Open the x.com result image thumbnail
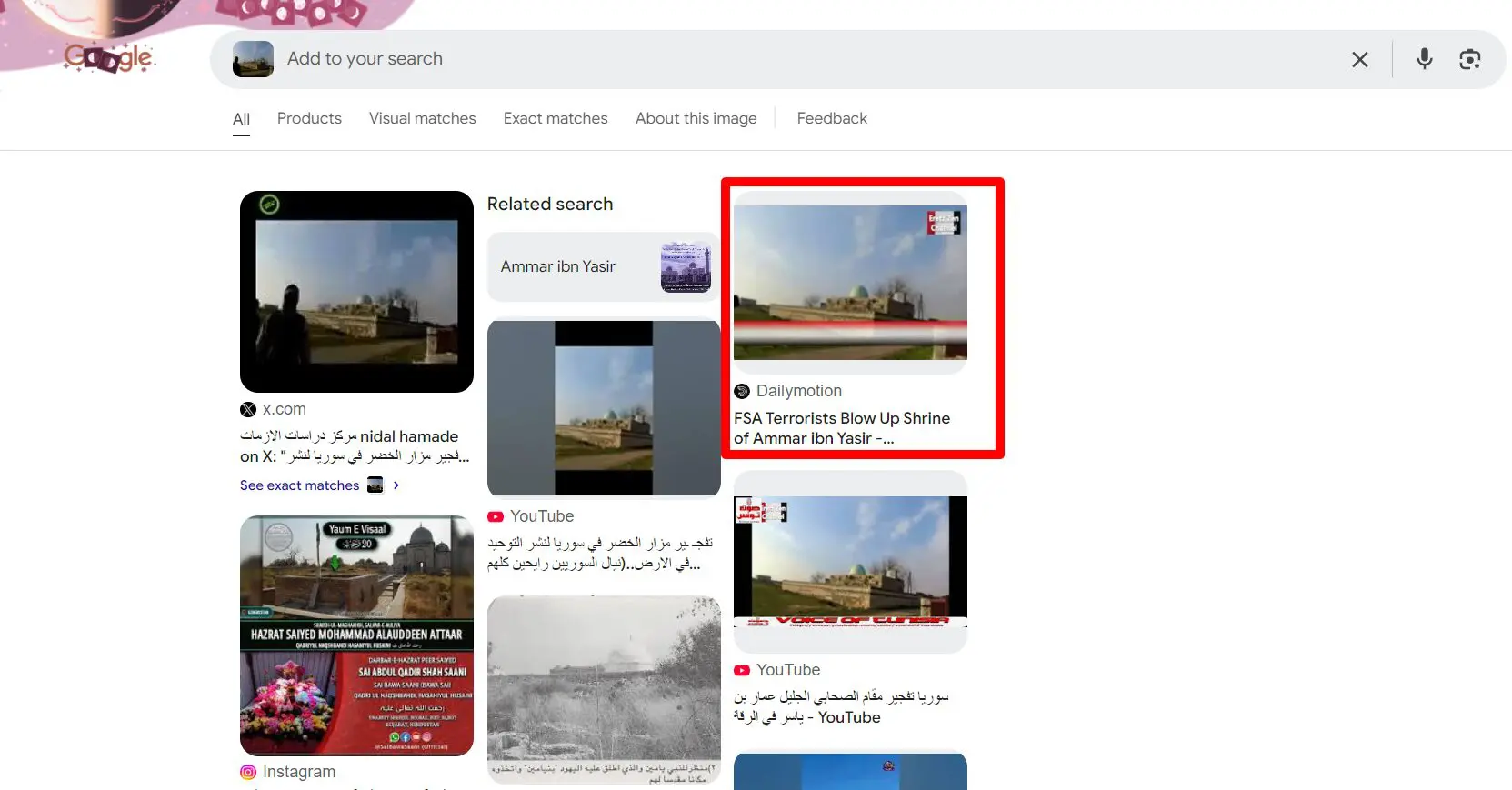 coord(356,292)
